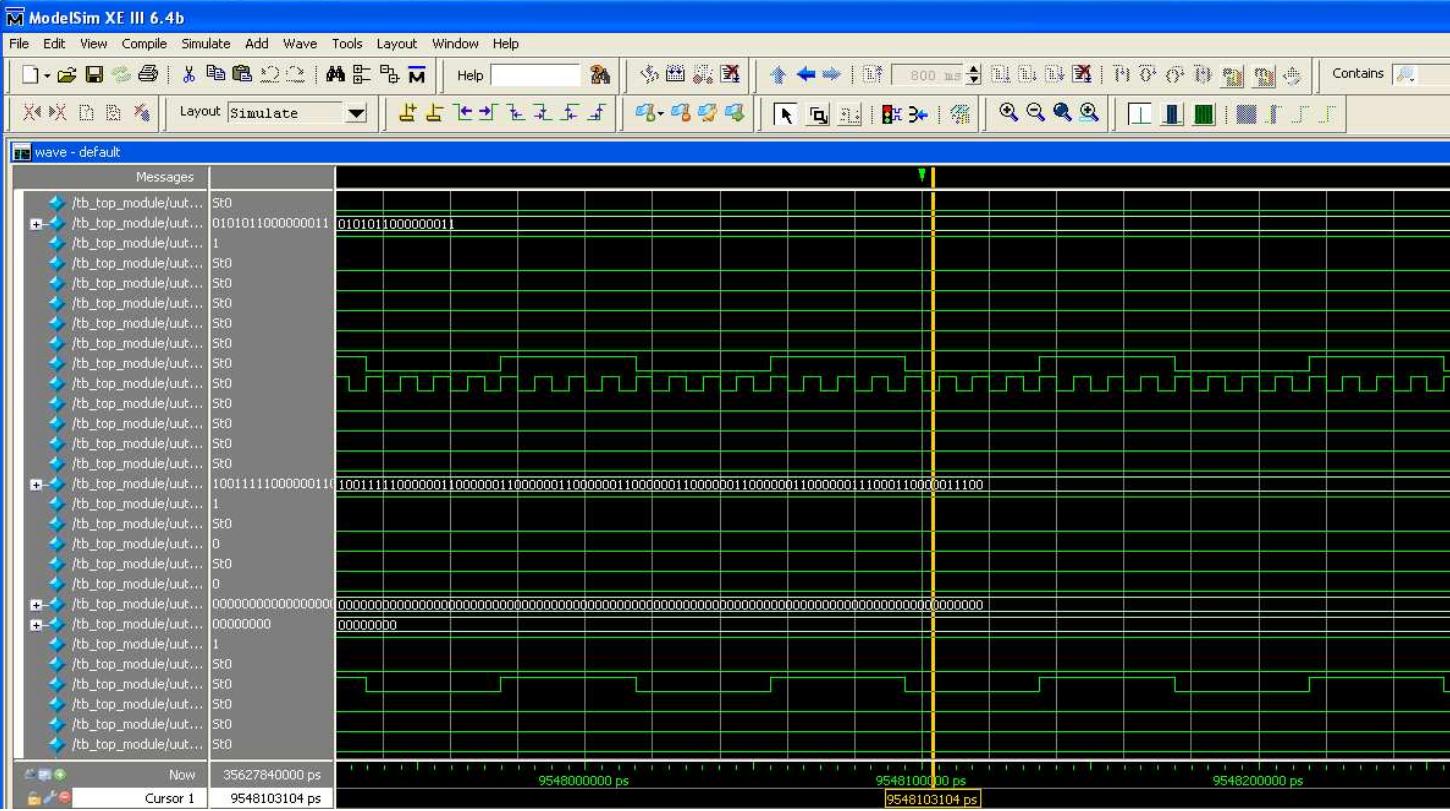The width and height of the screenshot is (1450, 811).
Task: Open the Layout menu
Action: (397, 44)
